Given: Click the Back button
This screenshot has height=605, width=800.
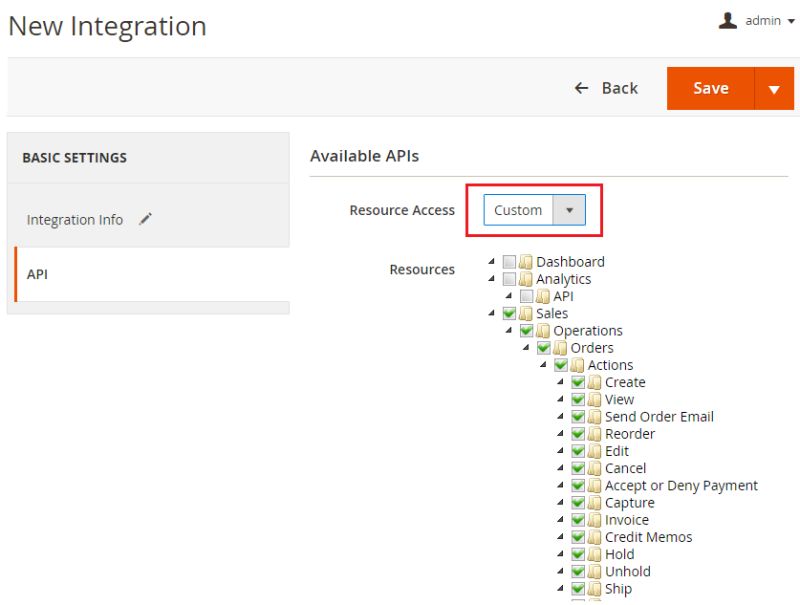Looking at the screenshot, I should click(606, 88).
